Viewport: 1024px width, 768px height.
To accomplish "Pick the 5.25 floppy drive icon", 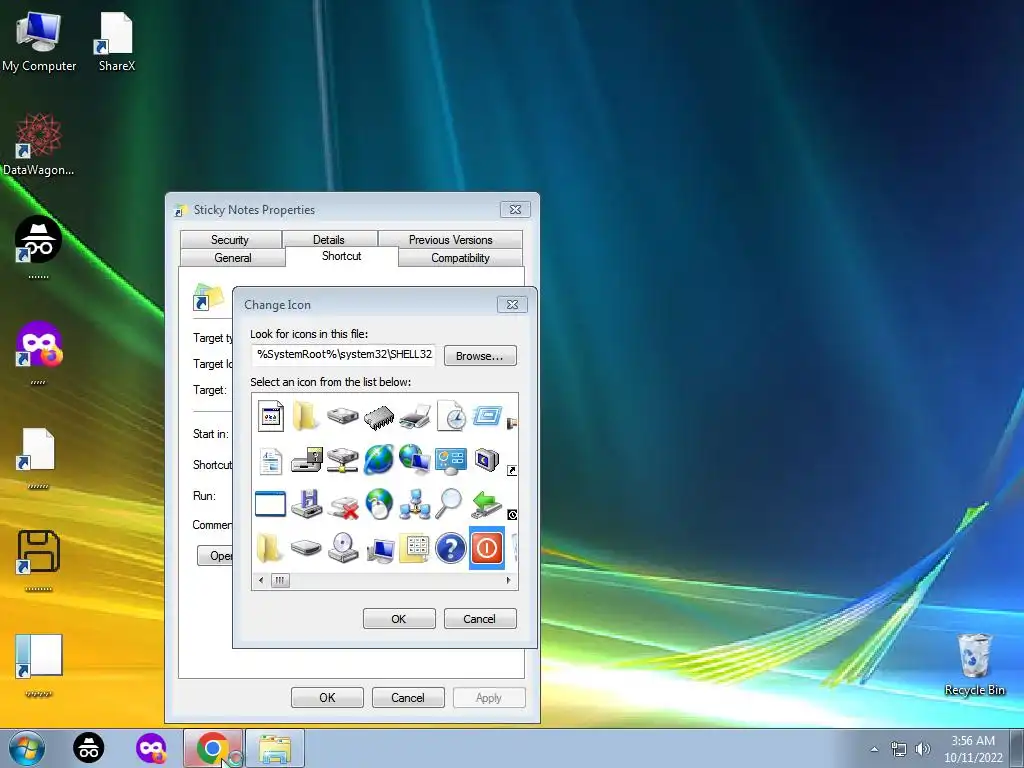I will [x=306, y=460].
